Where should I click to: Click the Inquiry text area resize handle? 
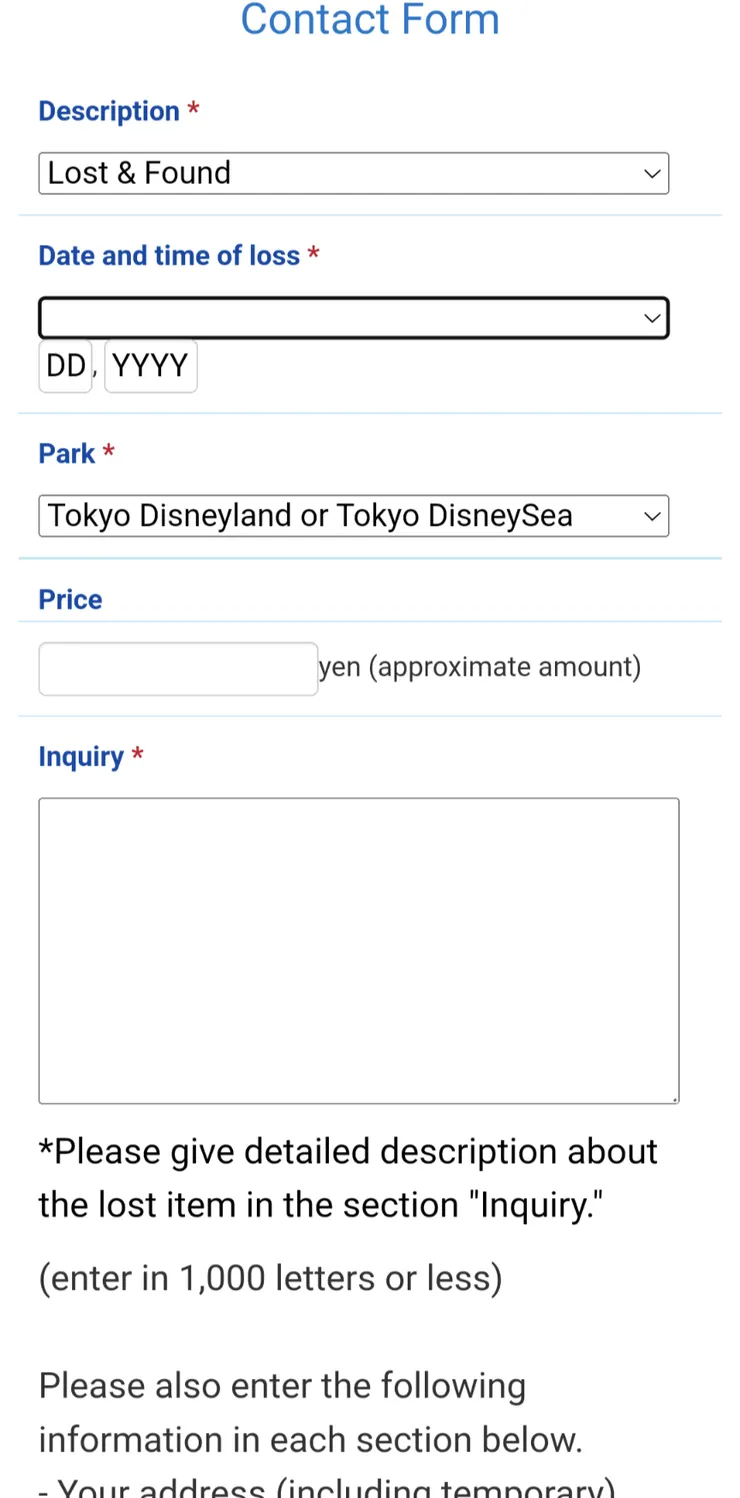tap(675, 1099)
